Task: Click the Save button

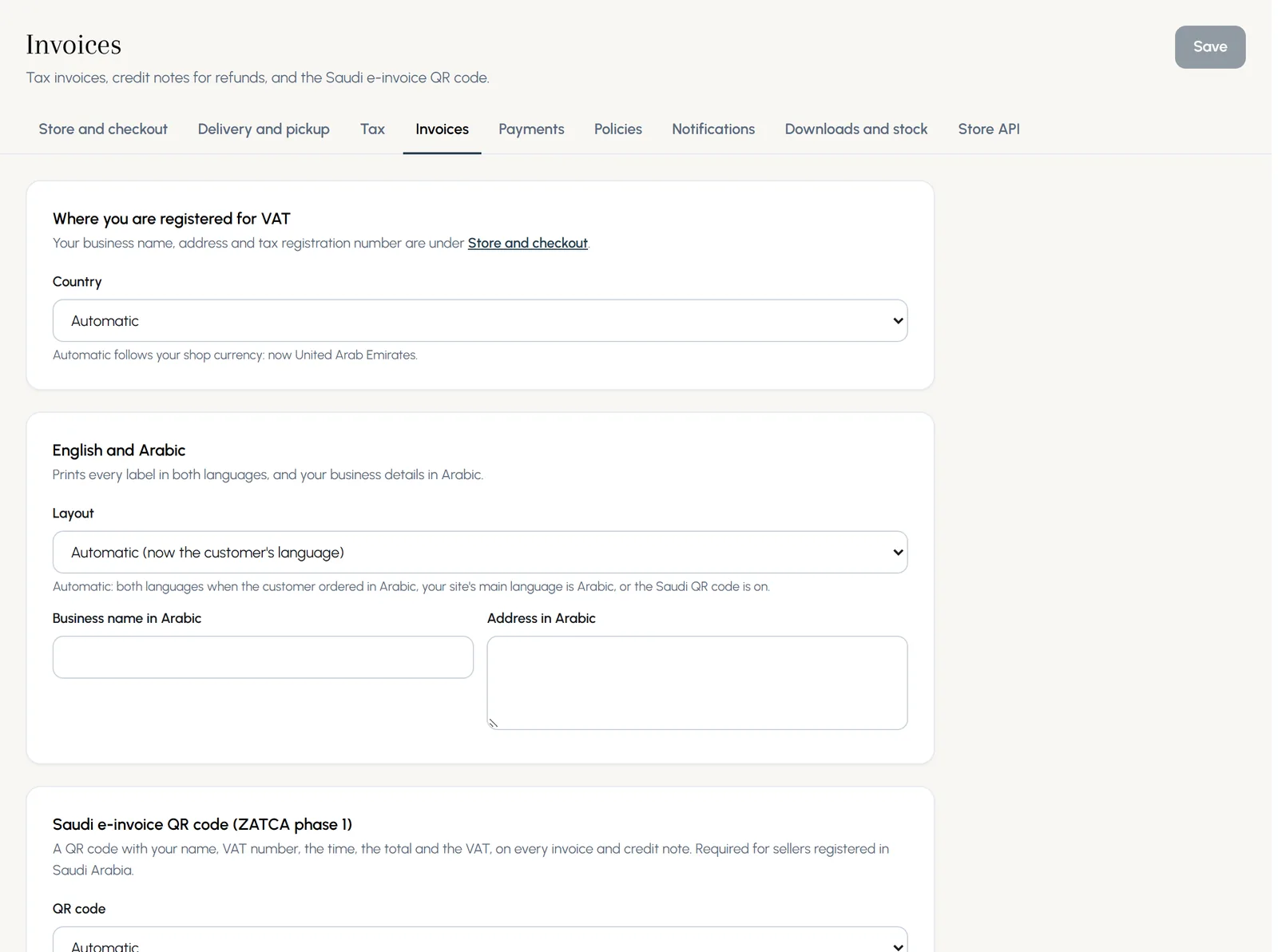Action: (x=1209, y=47)
